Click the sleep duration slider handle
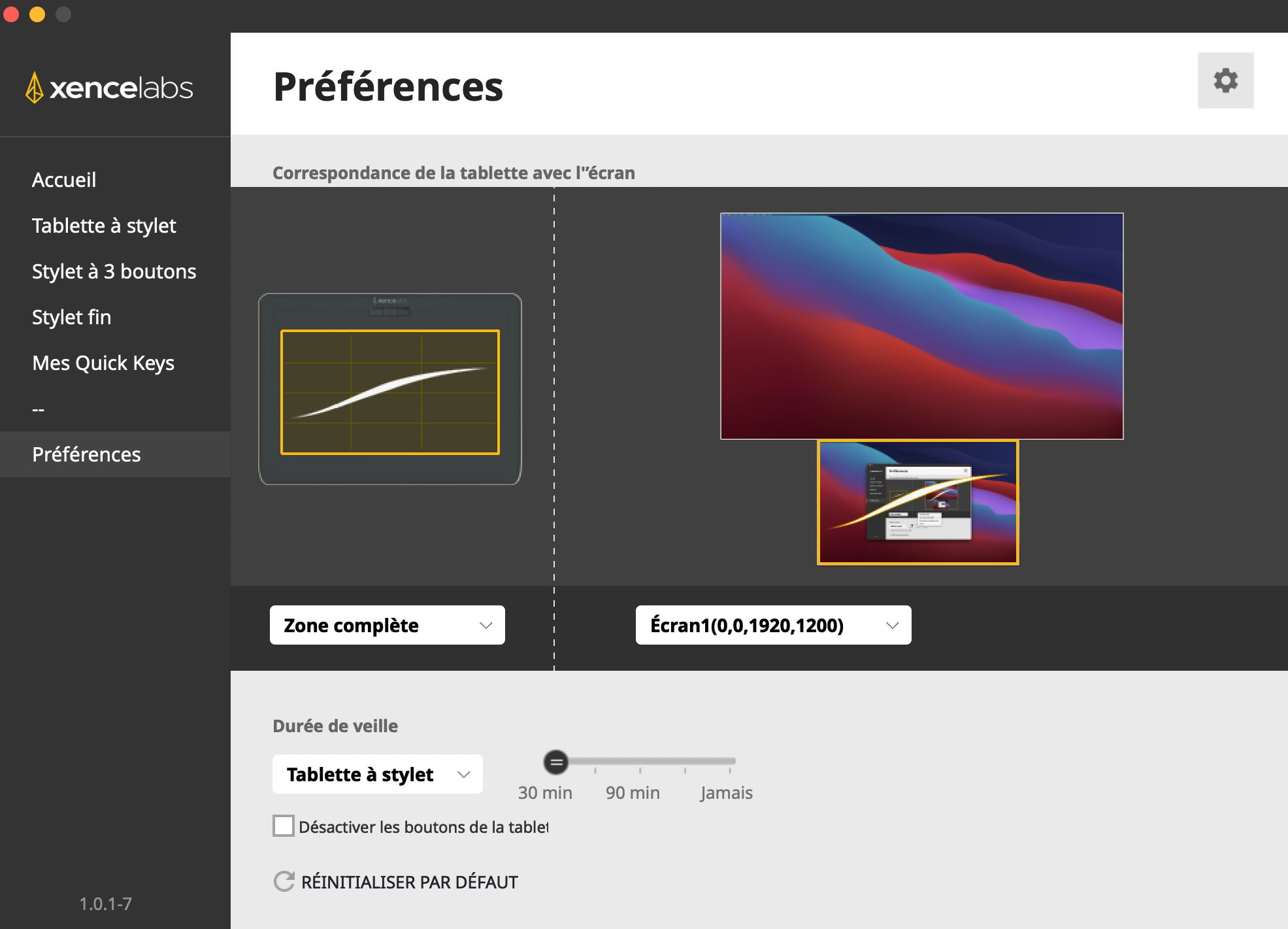 pos(556,762)
